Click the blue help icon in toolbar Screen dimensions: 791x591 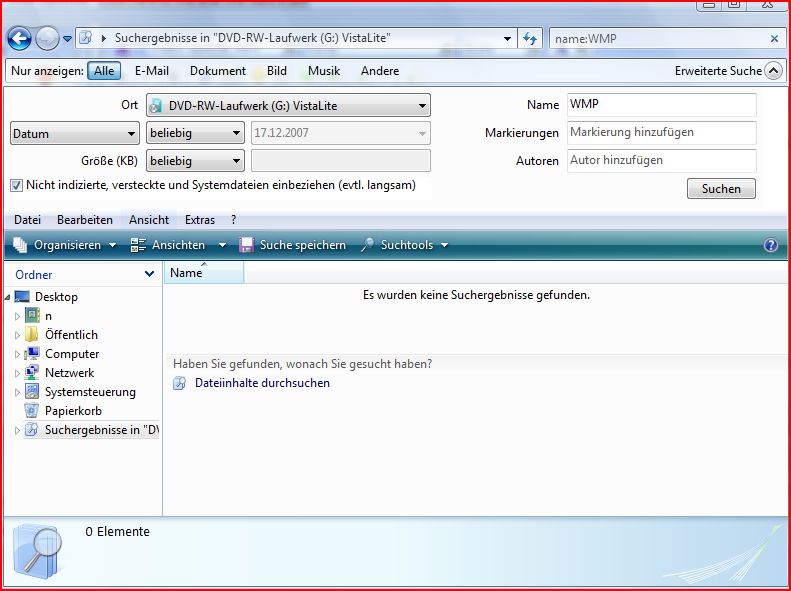[771, 245]
